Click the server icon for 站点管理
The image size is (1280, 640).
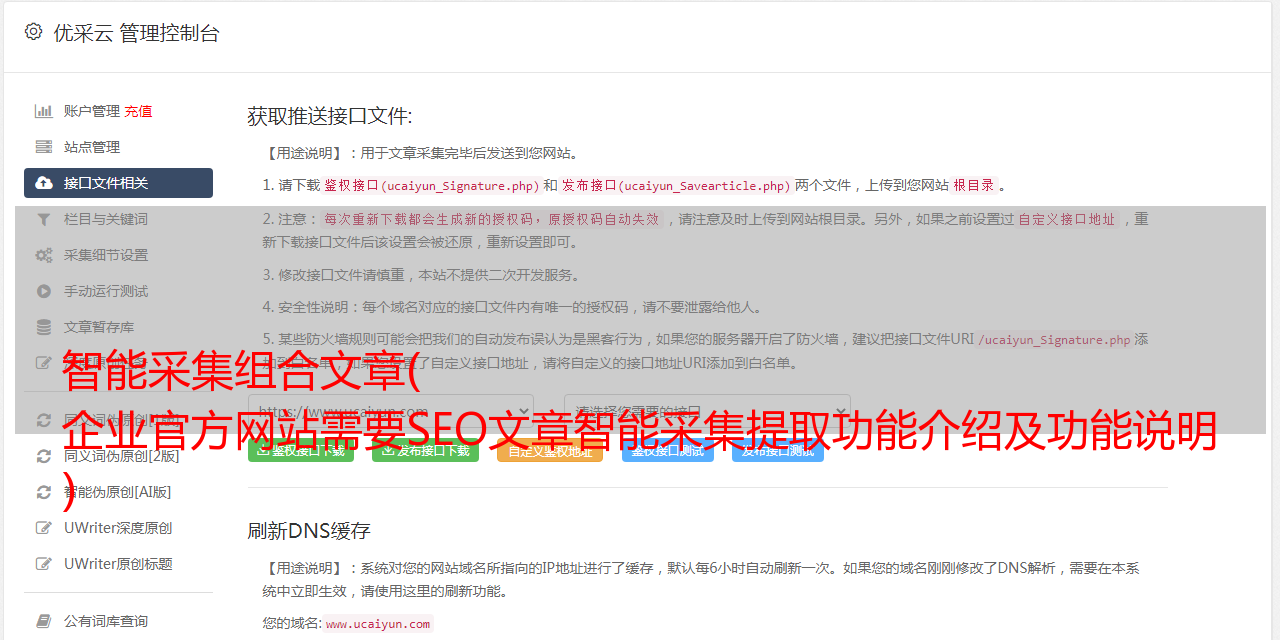pyautogui.click(x=44, y=147)
